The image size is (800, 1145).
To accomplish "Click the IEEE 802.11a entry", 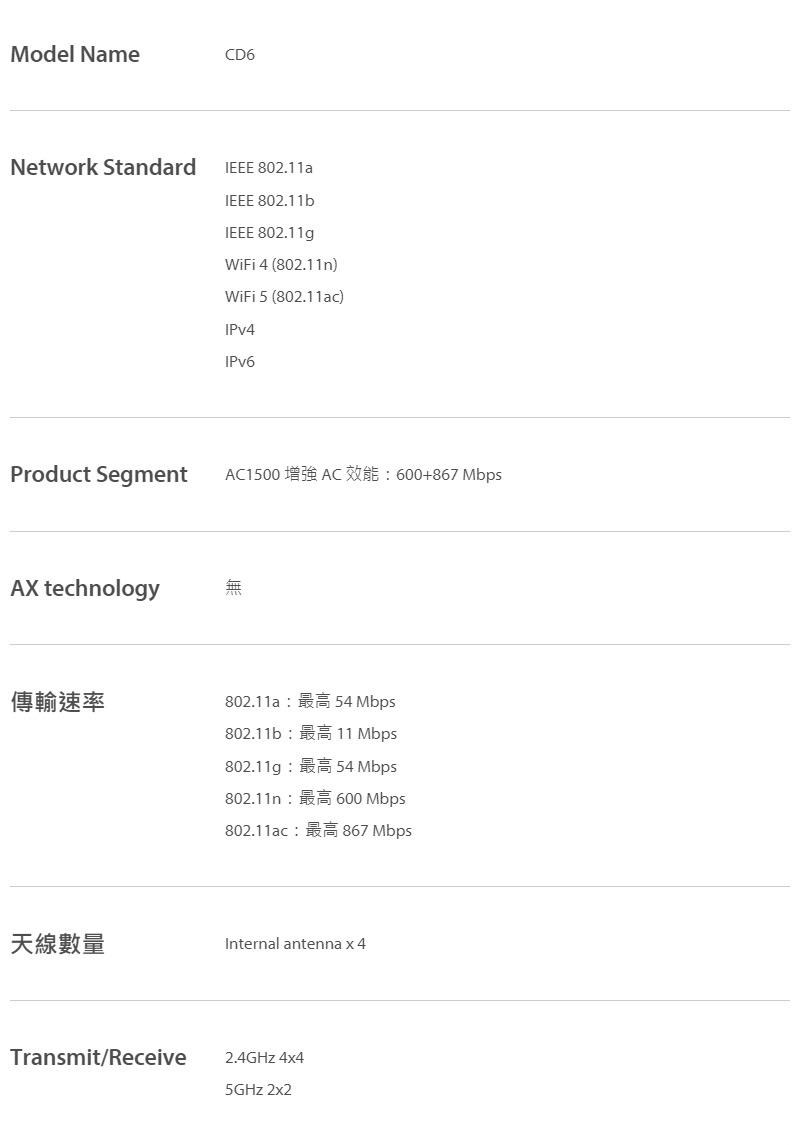I will 269,168.
